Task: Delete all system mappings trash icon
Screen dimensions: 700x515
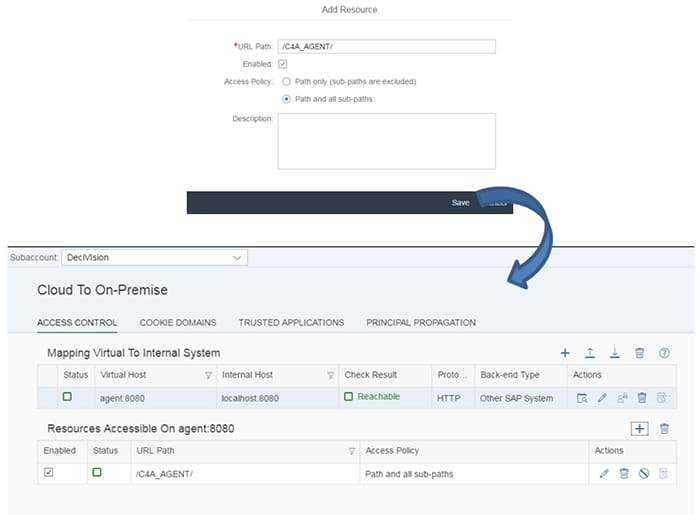Action: [639, 353]
